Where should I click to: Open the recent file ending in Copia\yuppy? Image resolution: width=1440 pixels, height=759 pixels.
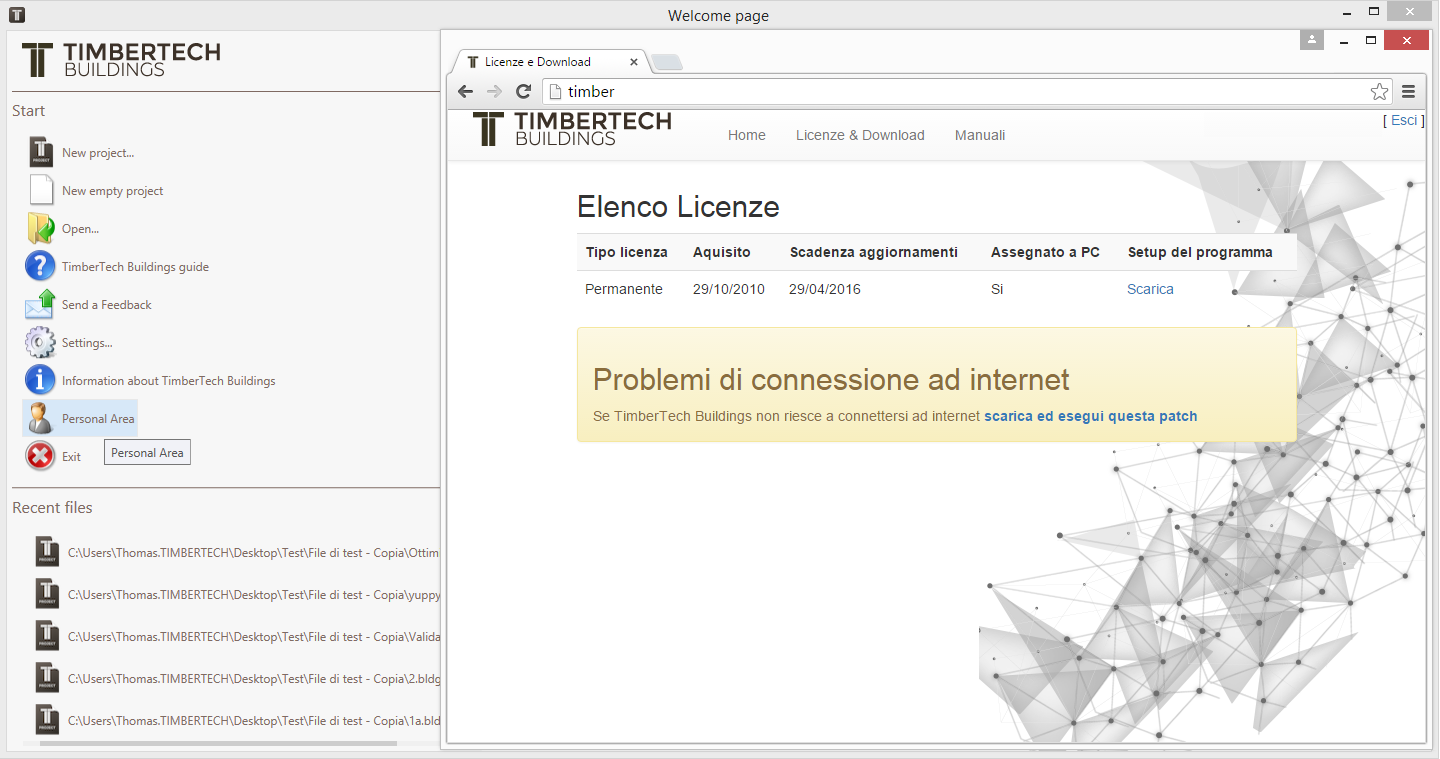[238, 594]
